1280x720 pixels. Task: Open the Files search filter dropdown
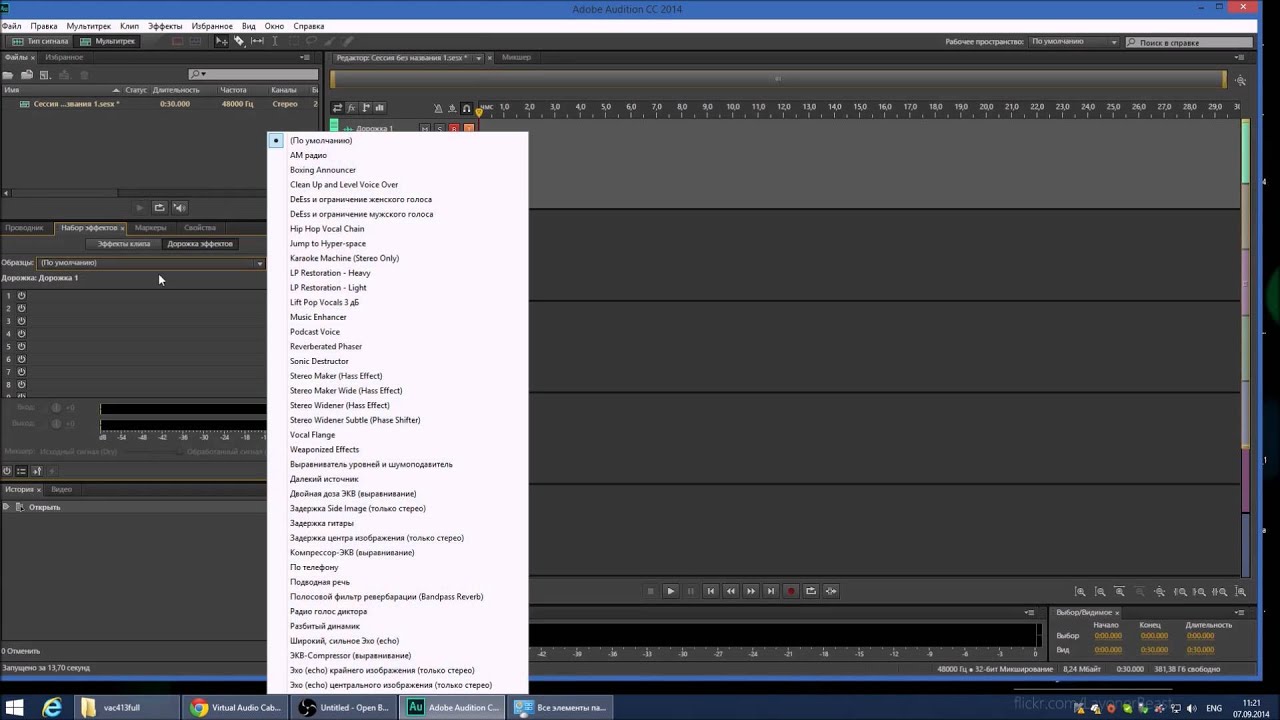pos(198,74)
